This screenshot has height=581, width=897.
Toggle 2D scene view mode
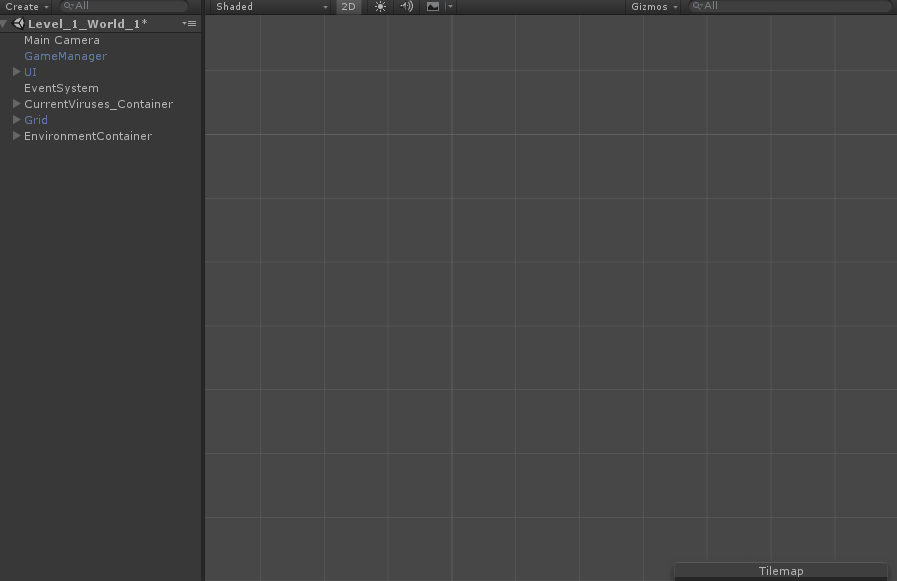point(348,7)
